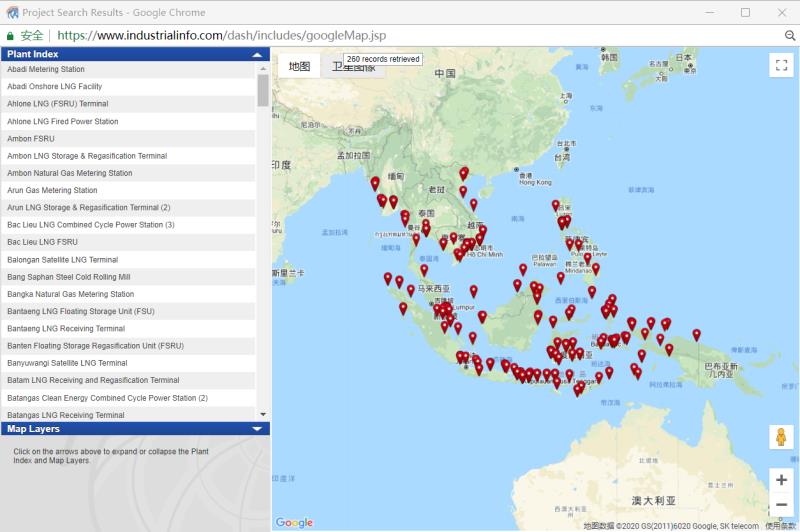This screenshot has width=800, height=532.
Task: Choose Batam LNG Receiving and Regasification Terminal
Action: (x=93, y=380)
